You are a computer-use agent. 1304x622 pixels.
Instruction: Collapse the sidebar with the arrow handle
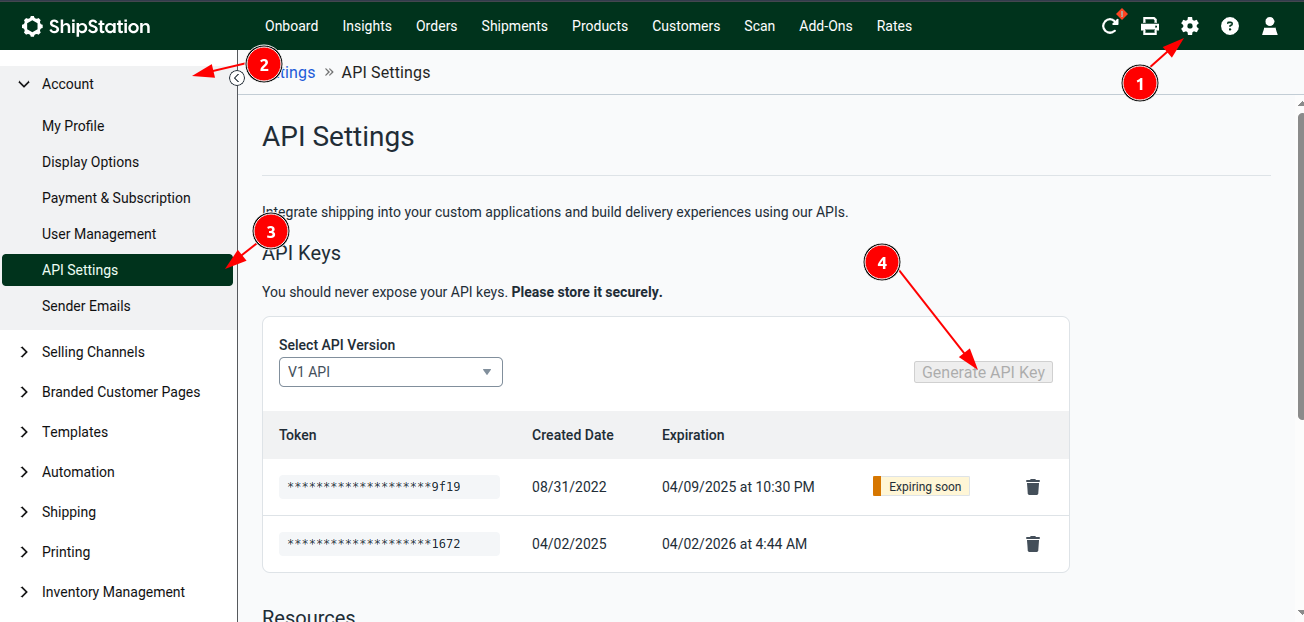[237, 78]
